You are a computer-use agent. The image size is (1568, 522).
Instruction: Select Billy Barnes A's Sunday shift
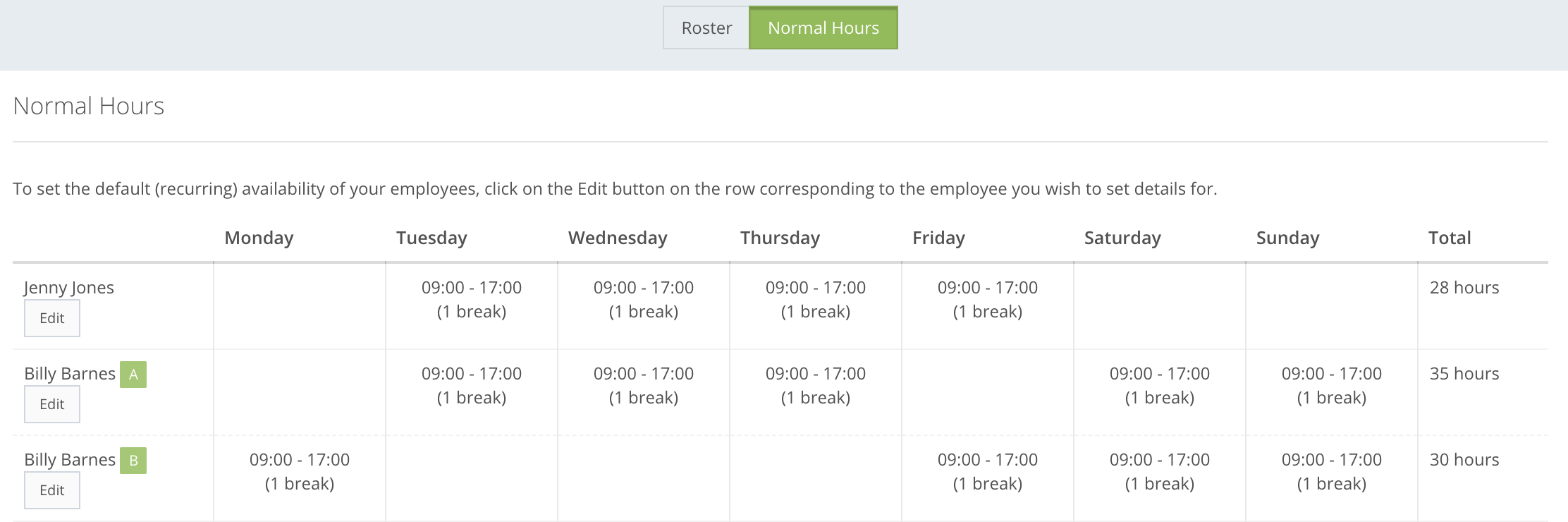[1331, 385]
